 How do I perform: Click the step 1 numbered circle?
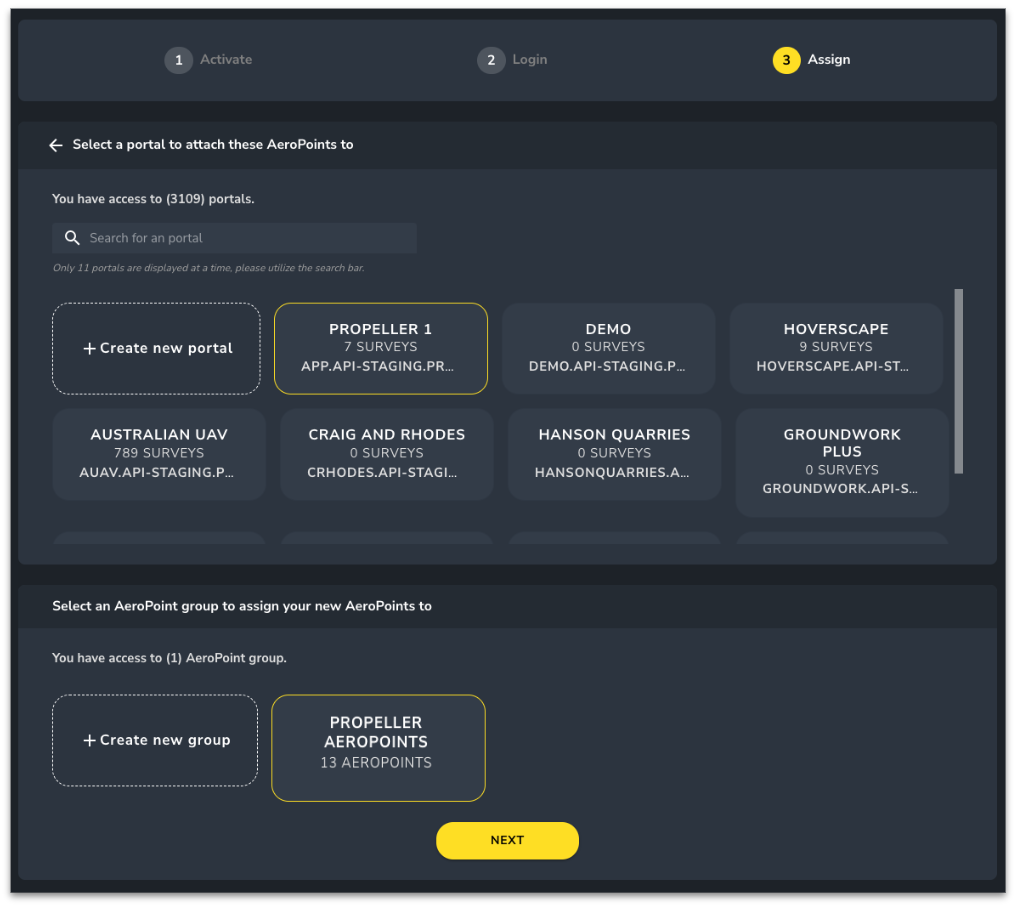tap(179, 60)
